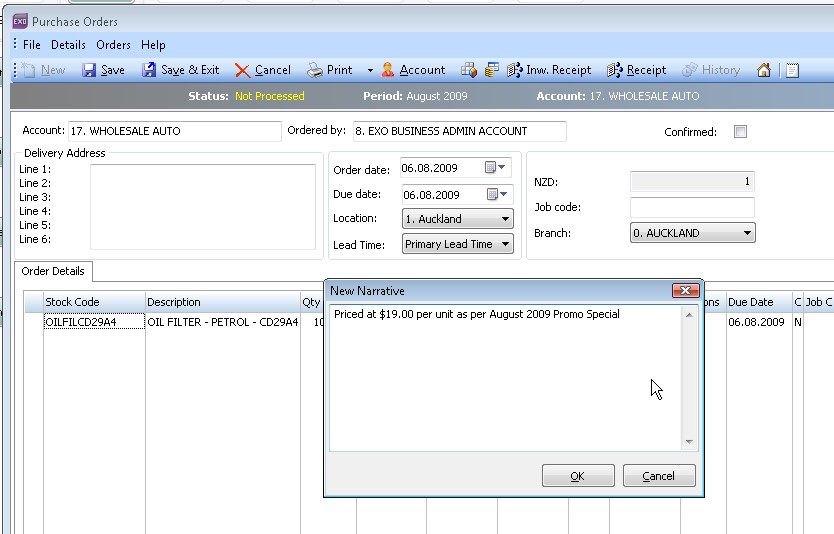The width and height of the screenshot is (834, 534).
Task: Print the purchase order
Action: click(330, 70)
